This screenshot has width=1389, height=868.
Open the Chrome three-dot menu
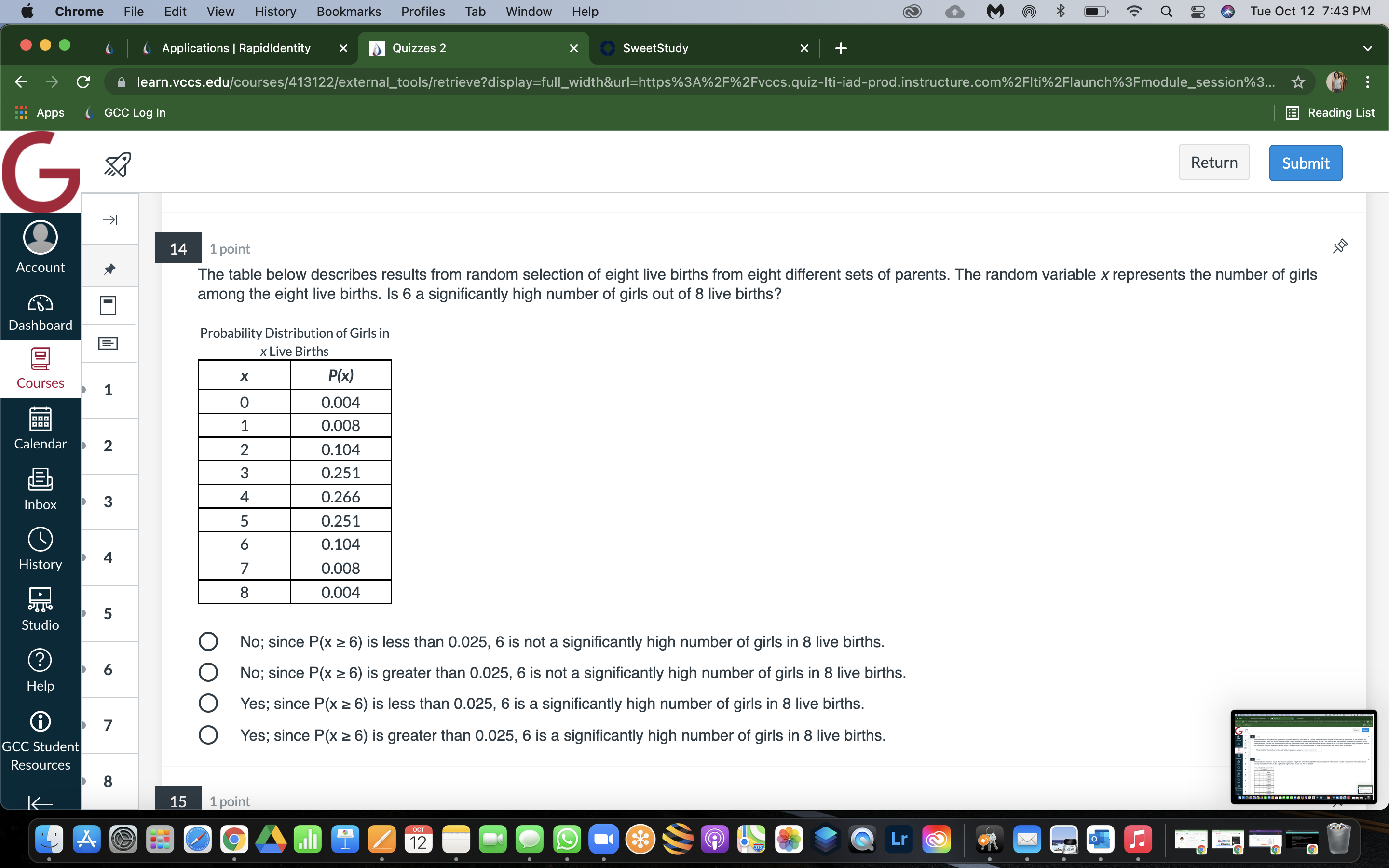1368,82
